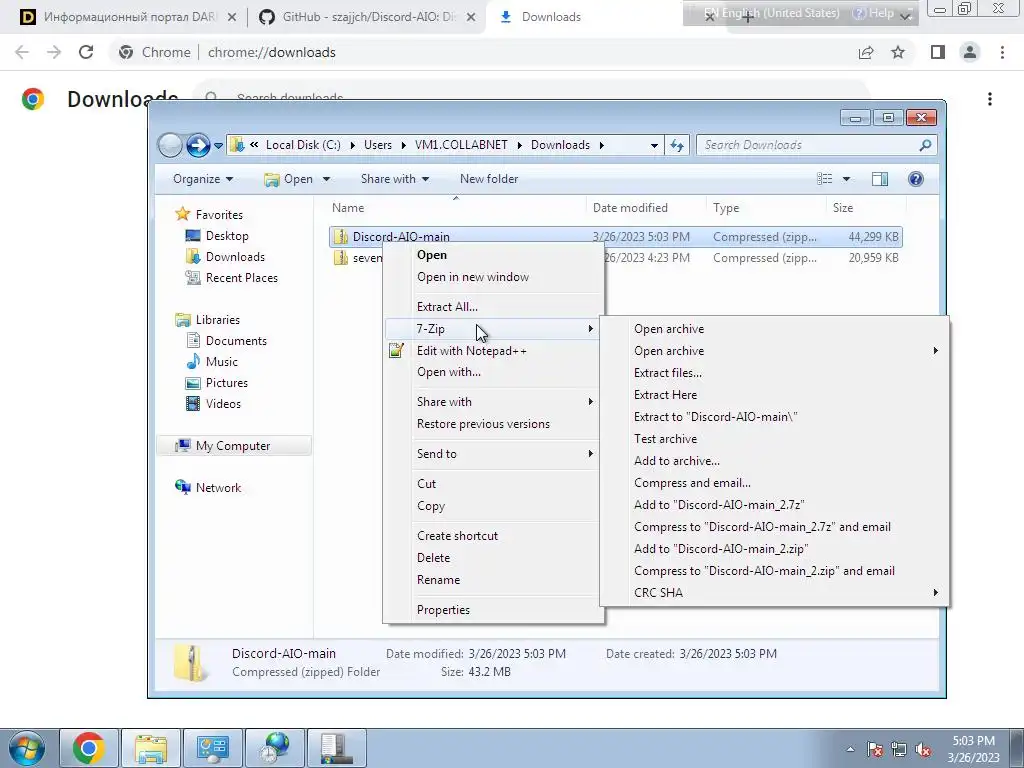The image size is (1024, 768).
Task: Click the Chrome taskbar icon
Action: (89, 748)
